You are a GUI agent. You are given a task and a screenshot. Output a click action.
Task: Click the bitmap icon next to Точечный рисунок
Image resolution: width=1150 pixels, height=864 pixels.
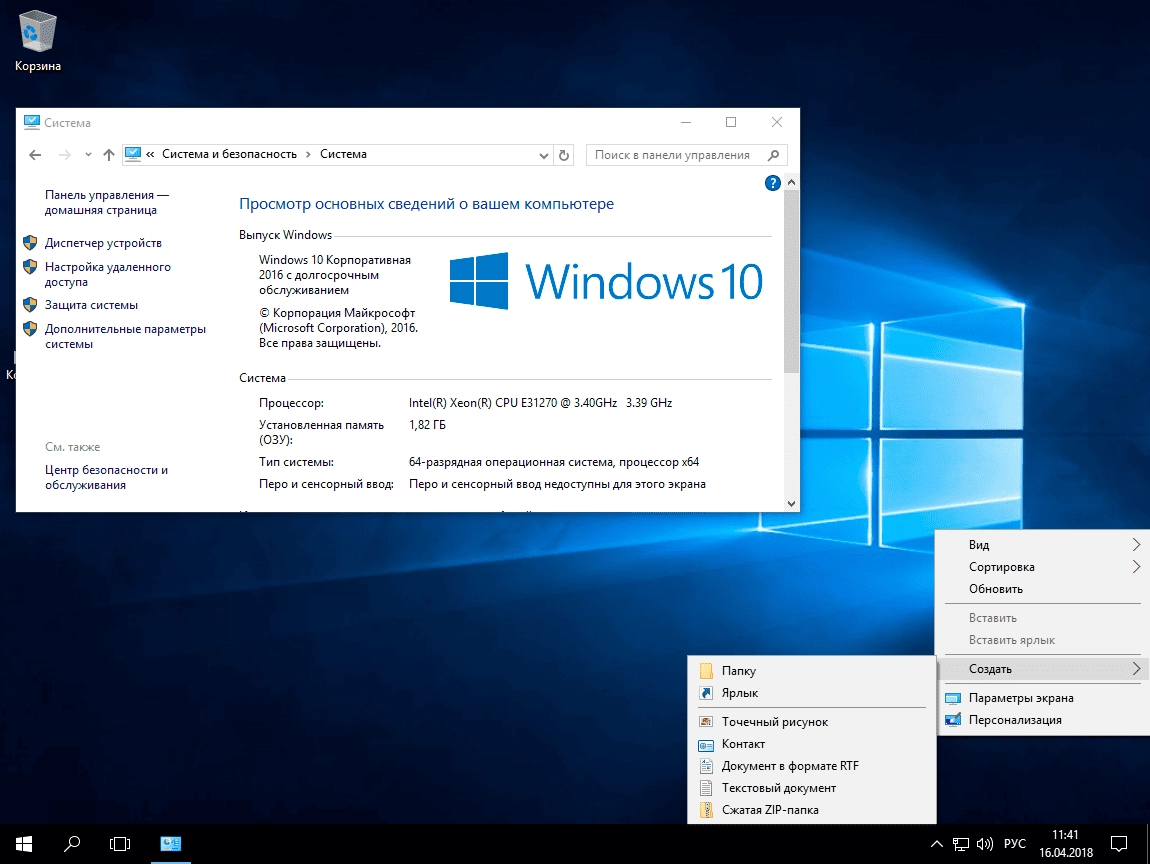706,722
